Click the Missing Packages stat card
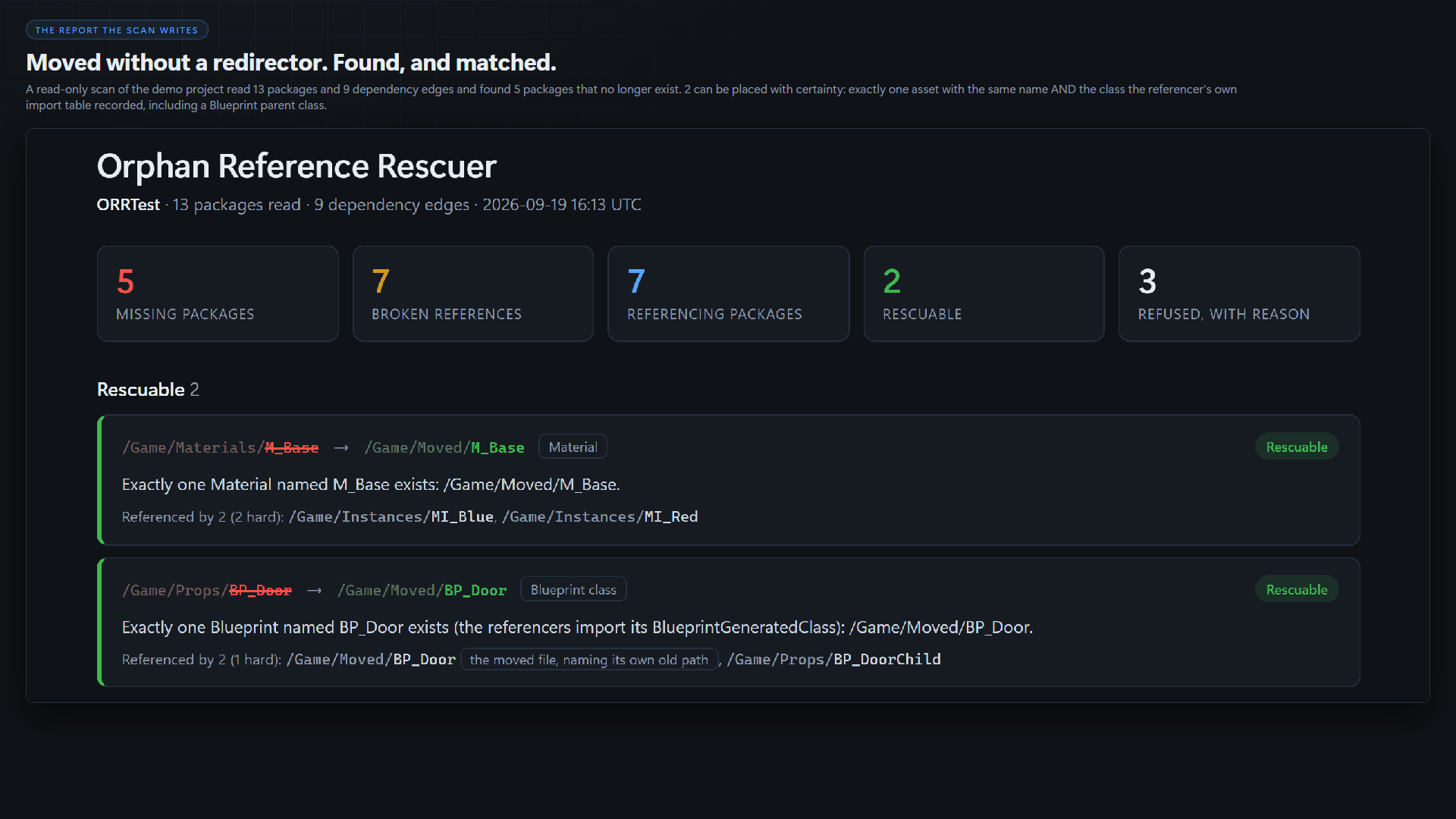1456x819 pixels. tap(218, 293)
